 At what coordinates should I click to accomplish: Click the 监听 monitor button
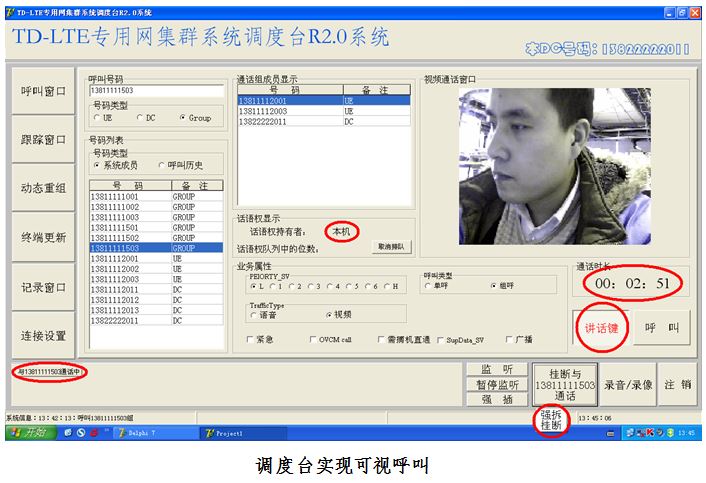[x=497, y=369]
